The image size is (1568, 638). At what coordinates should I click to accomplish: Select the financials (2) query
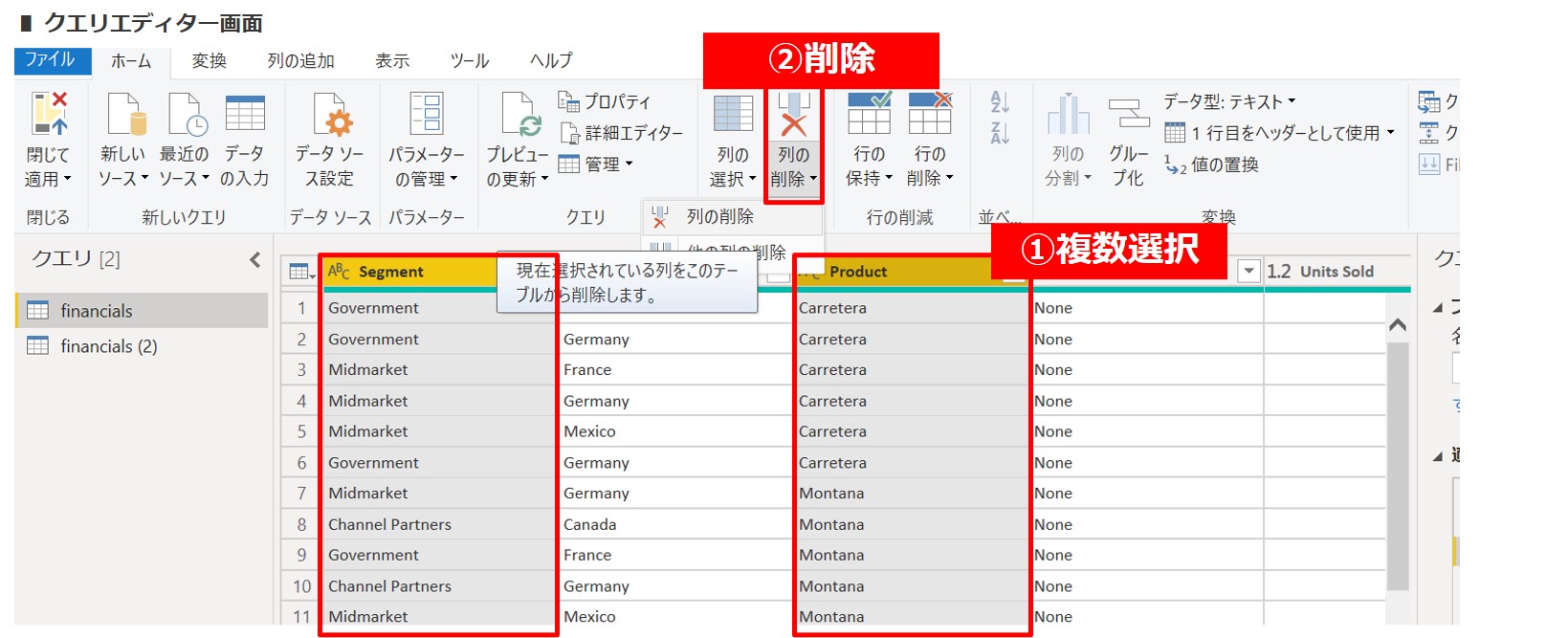(x=108, y=346)
